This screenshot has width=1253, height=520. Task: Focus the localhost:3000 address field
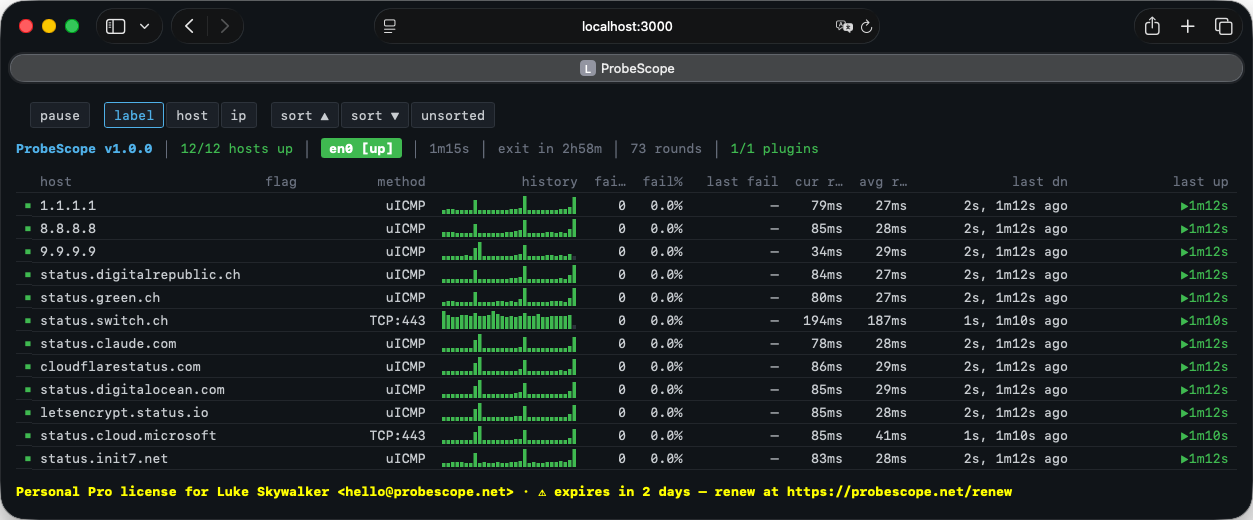pyautogui.click(x=627, y=27)
